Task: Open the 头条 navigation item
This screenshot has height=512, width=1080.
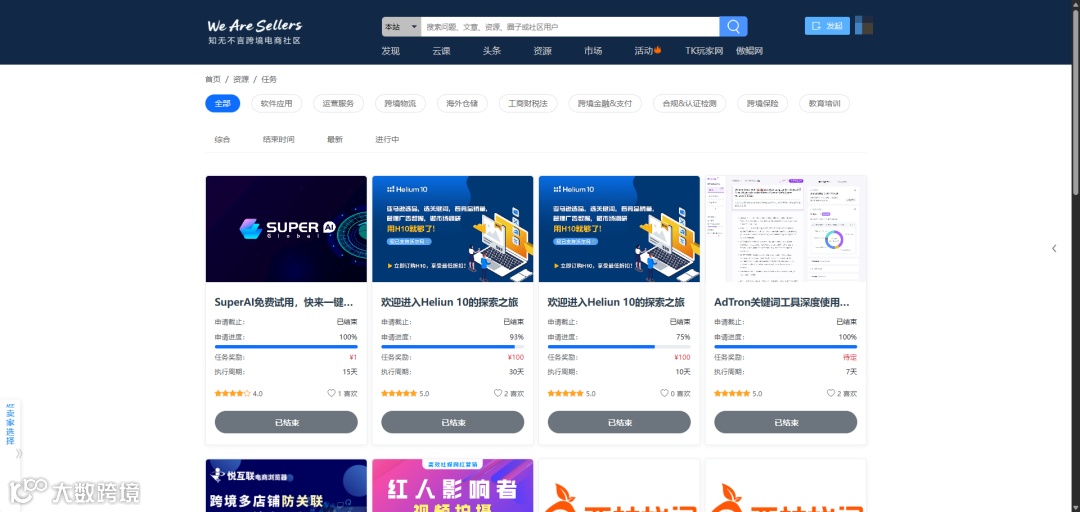Action: point(492,51)
